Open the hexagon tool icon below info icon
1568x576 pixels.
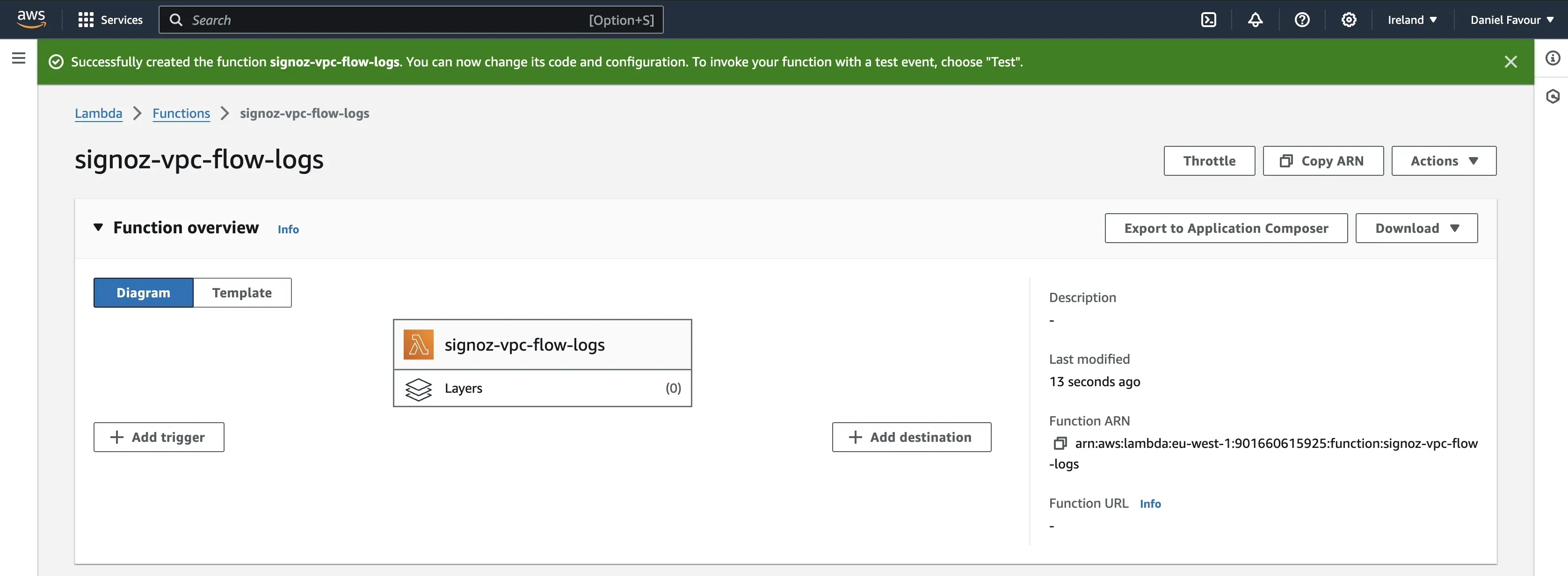coord(1553,96)
